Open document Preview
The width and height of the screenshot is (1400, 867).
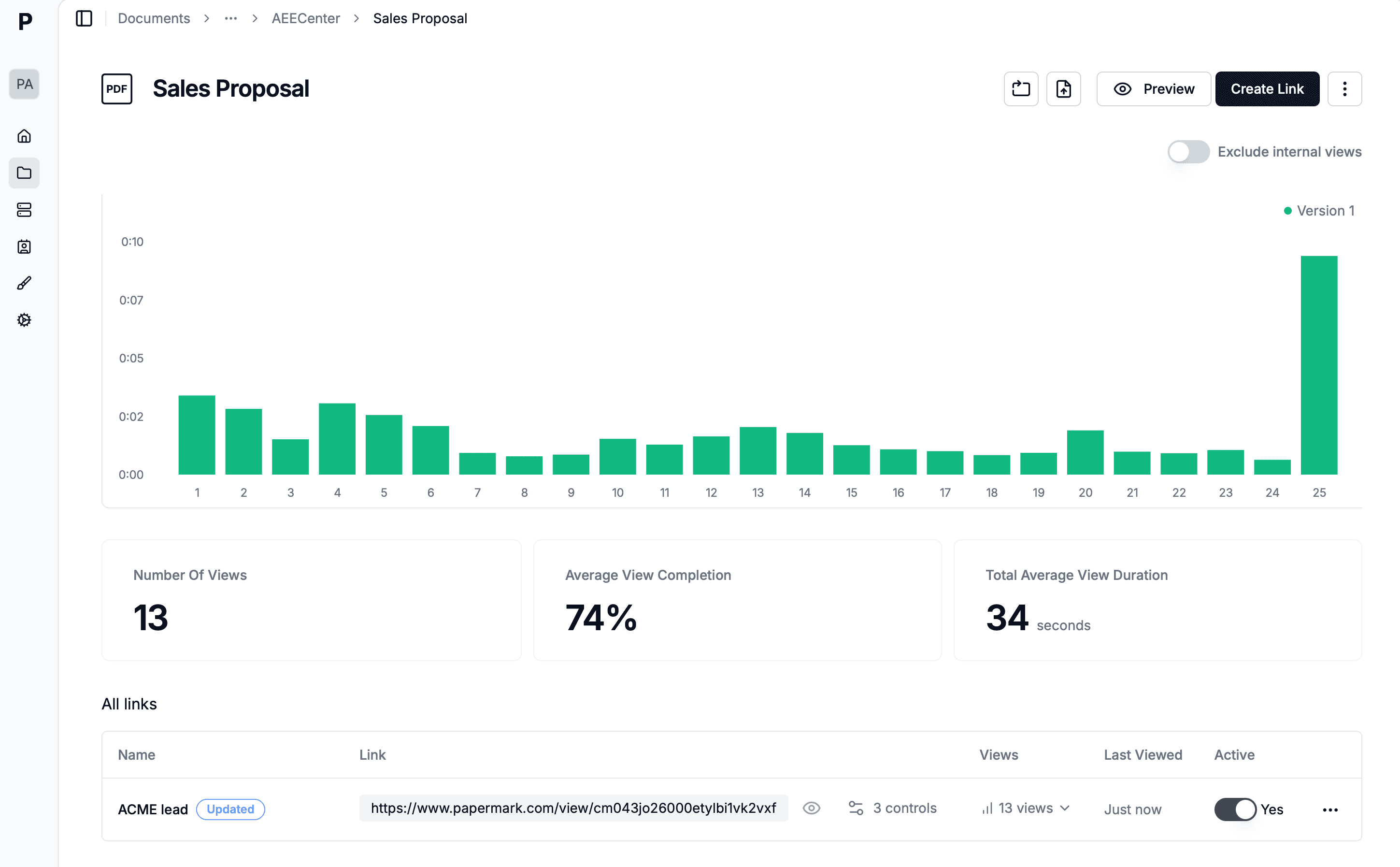1154,88
